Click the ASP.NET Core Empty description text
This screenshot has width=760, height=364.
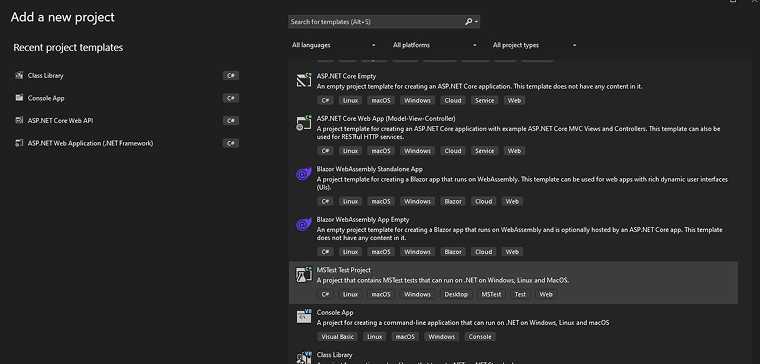click(479, 86)
